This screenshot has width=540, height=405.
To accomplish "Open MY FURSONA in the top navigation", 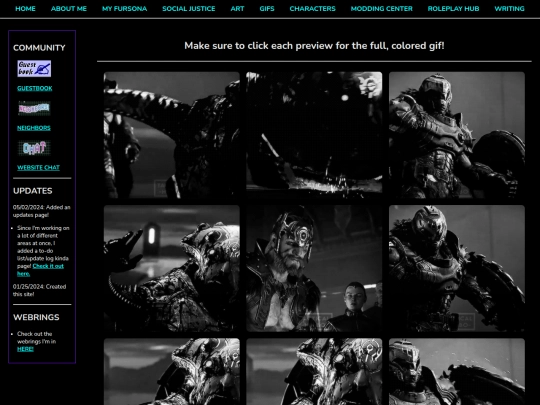I will (x=124, y=9).
